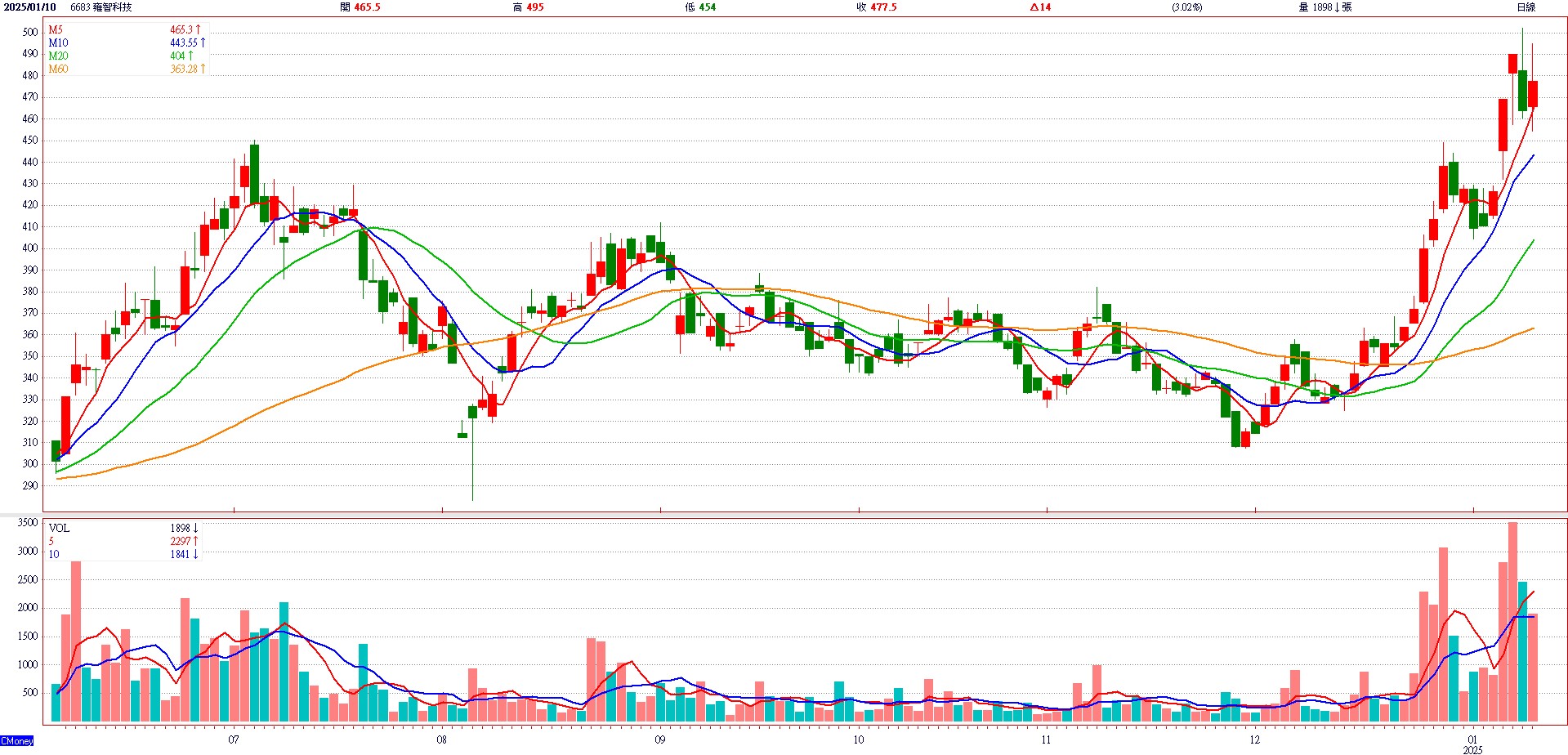This screenshot has width=1568, height=755.
Task: Click the open price 開 465.5
Action: [x=360, y=7]
